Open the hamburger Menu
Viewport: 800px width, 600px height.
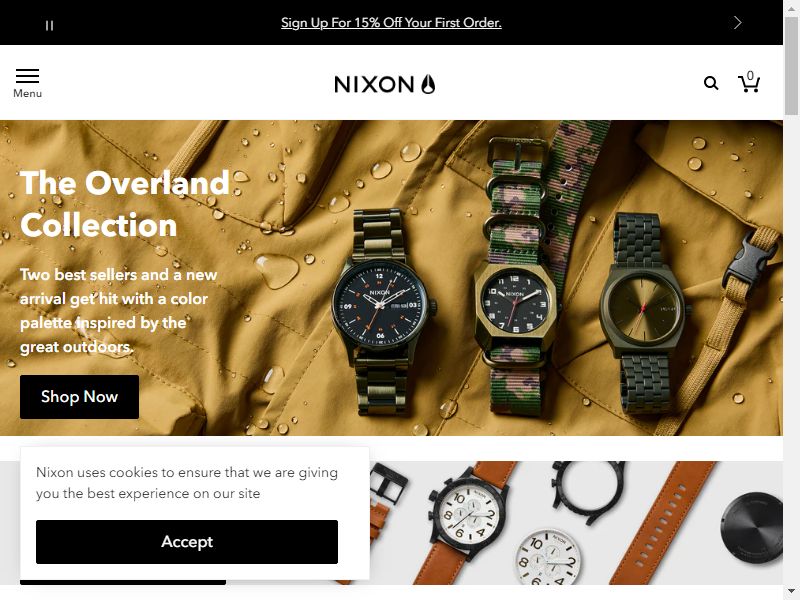pyautogui.click(x=28, y=83)
